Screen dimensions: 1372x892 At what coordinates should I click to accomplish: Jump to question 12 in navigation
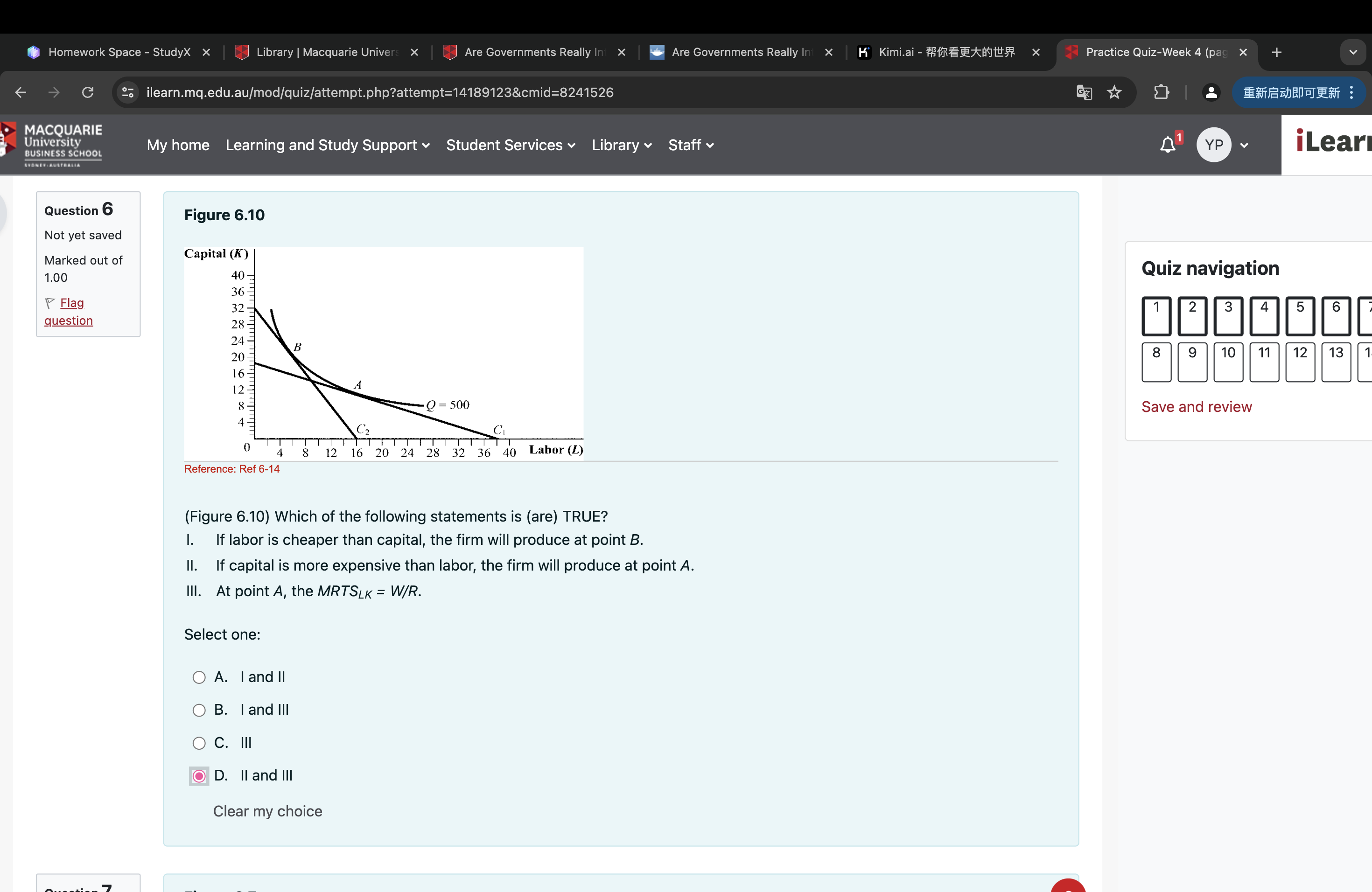tap(1300, 362)
